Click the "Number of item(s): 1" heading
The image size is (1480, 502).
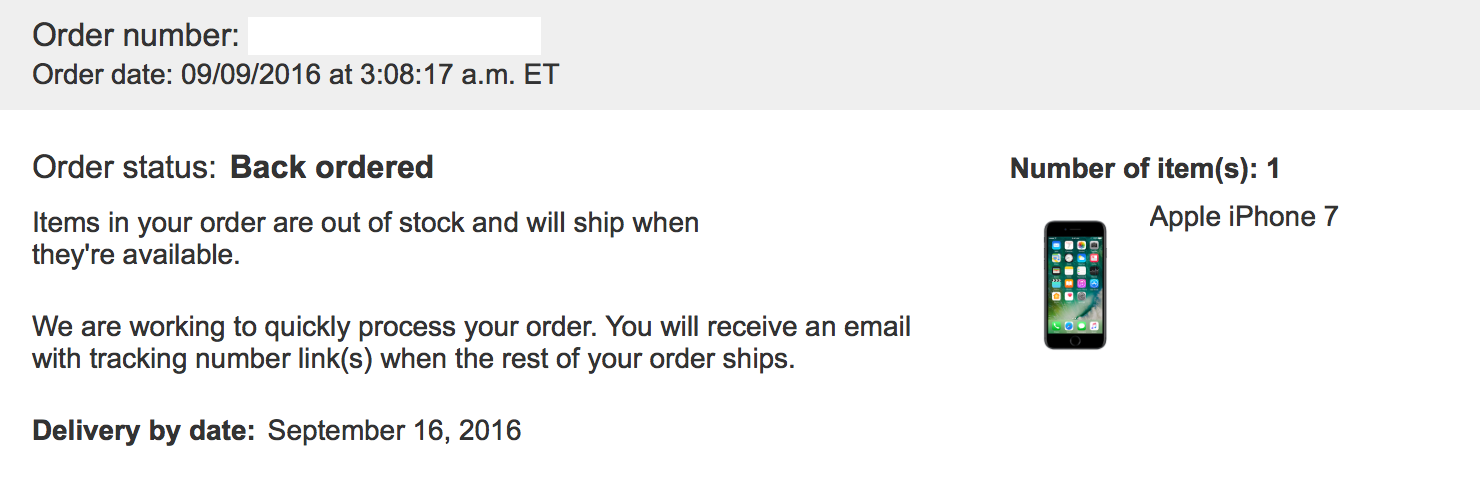click(1144, 169)
